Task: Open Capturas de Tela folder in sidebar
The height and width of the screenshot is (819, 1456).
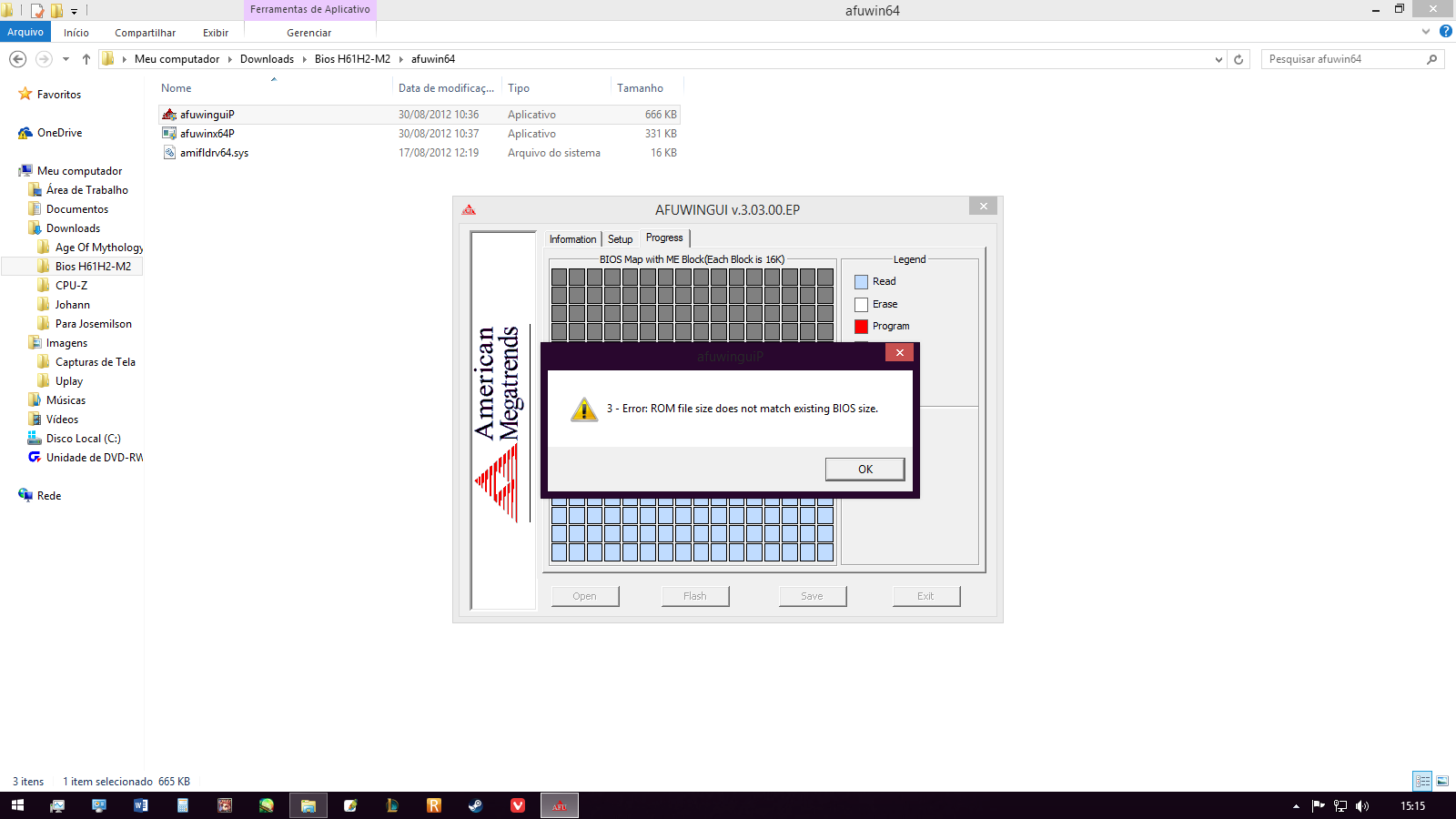Action: (x=95, y=362)
